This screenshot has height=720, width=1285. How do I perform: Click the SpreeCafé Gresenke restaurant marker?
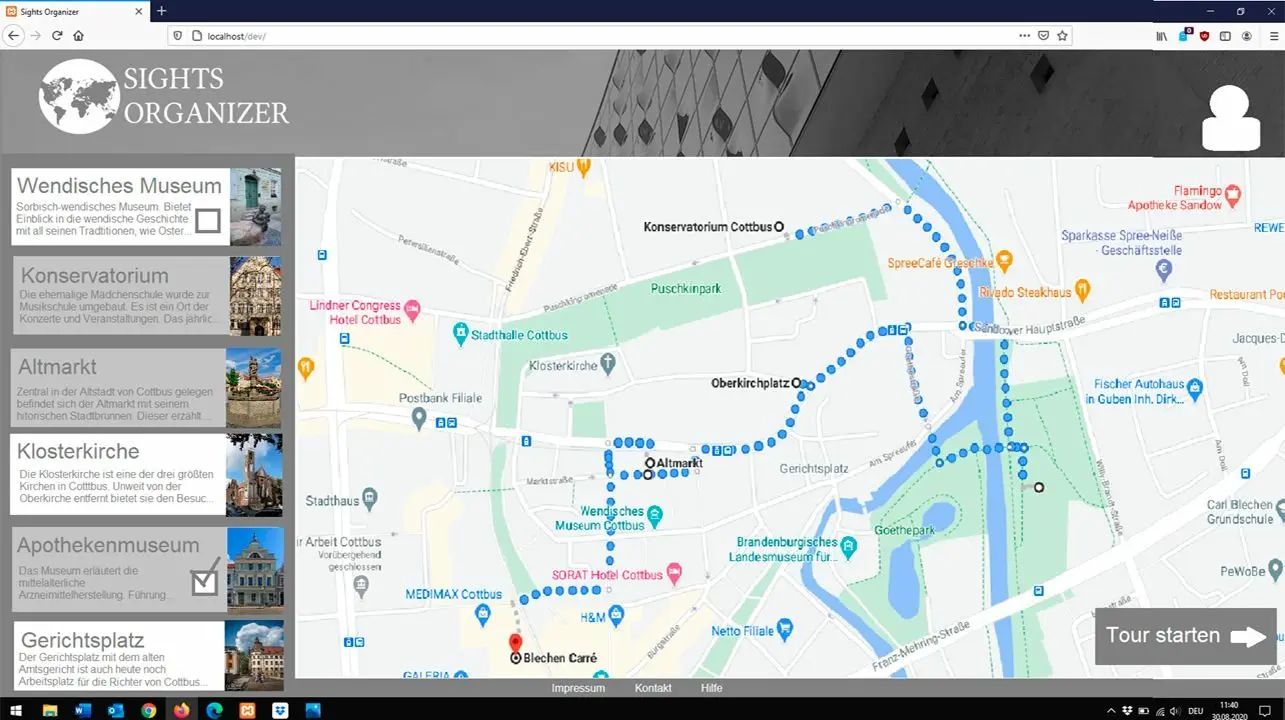point(1005,261)
